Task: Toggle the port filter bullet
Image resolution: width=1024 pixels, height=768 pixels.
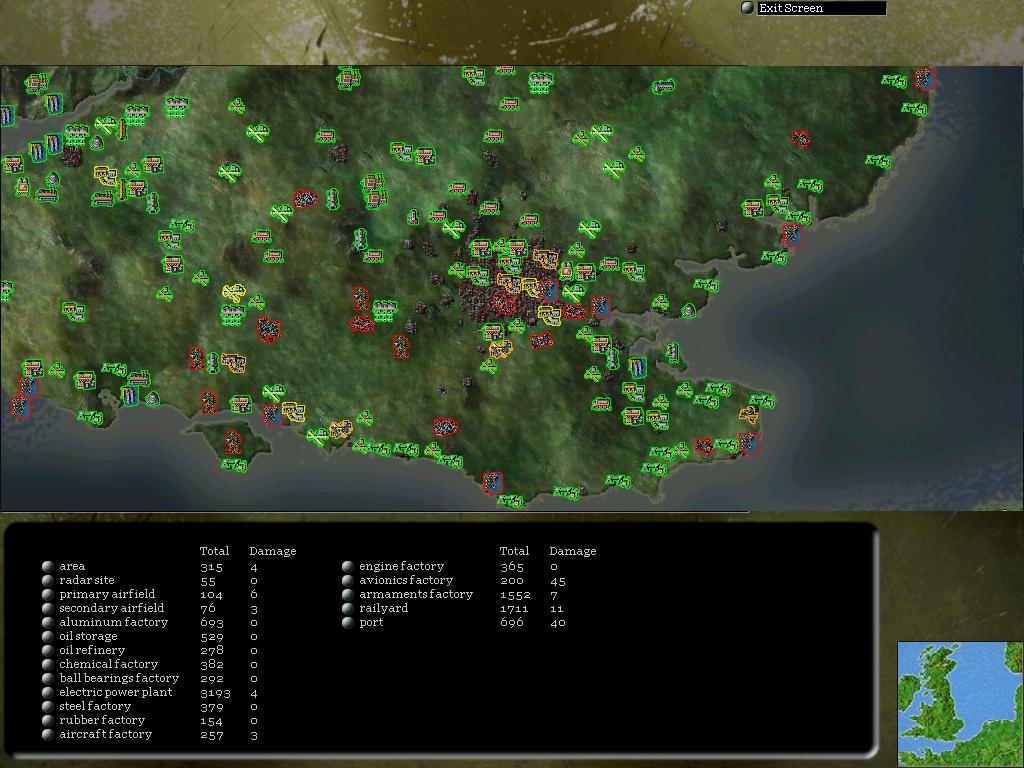Action: [x=347, y=622]
